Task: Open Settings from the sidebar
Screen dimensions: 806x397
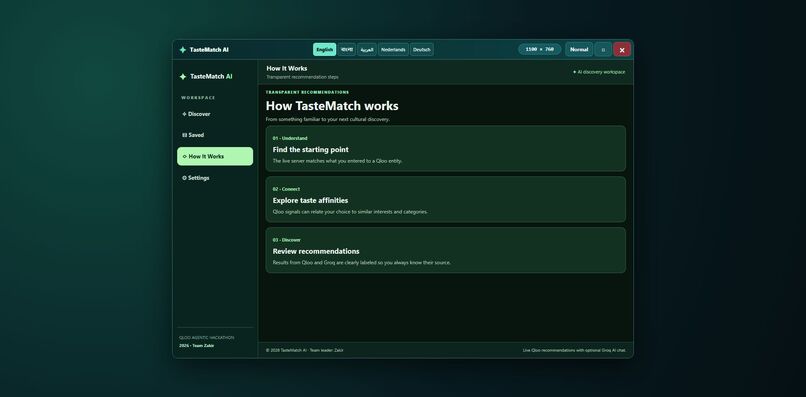Action: pos(215,178)
